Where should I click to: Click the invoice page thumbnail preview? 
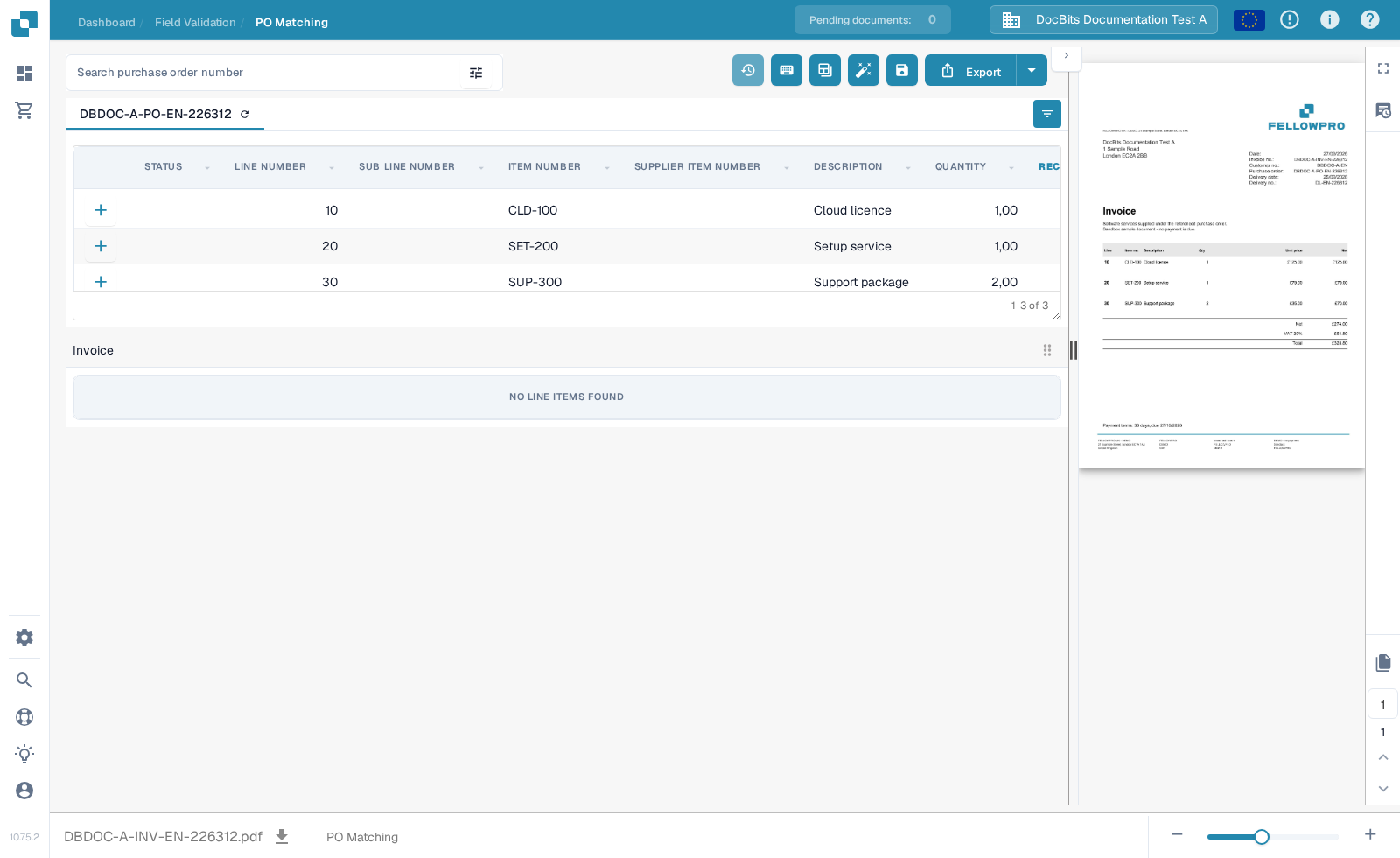(1221, 265)
